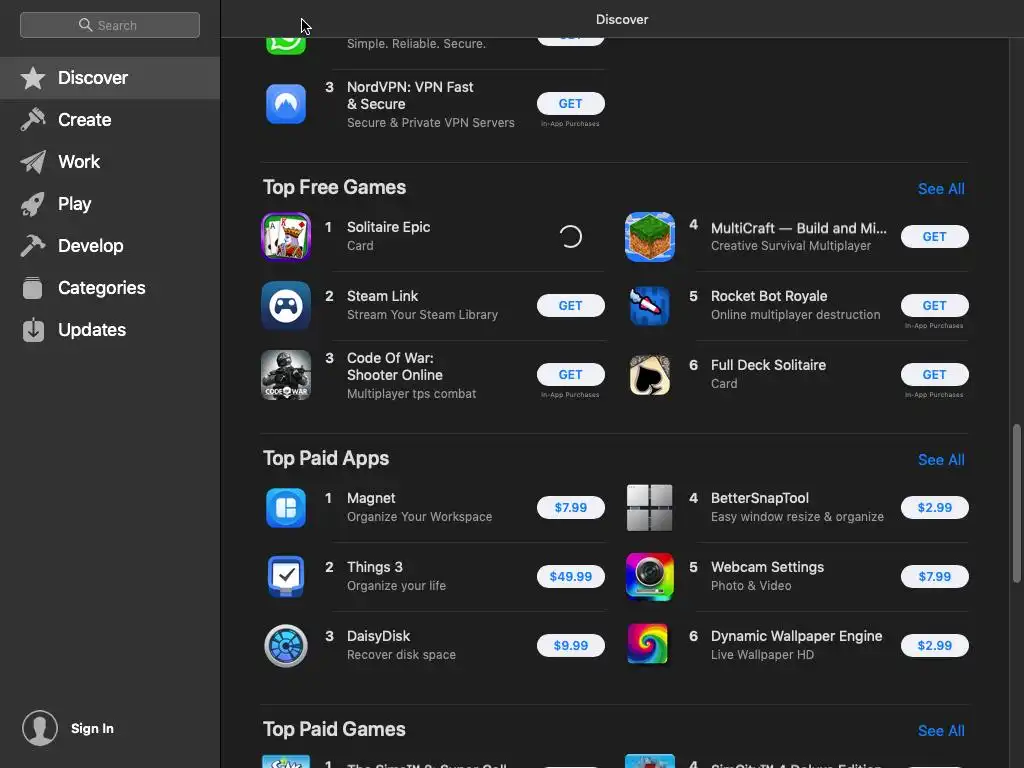
Task: Open the Categories section label
Action: point(102,288)
